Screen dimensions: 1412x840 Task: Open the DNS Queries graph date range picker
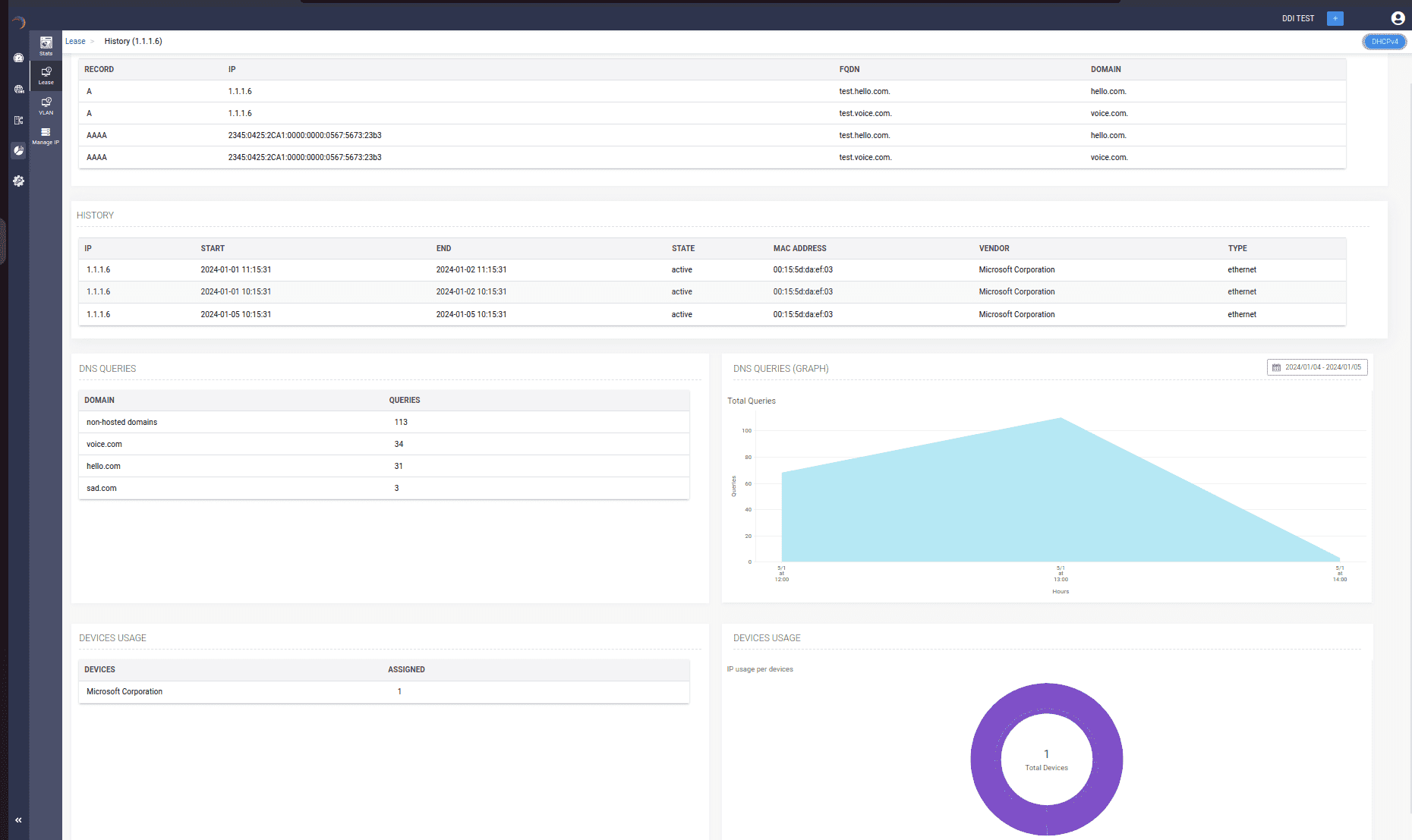1317,367
